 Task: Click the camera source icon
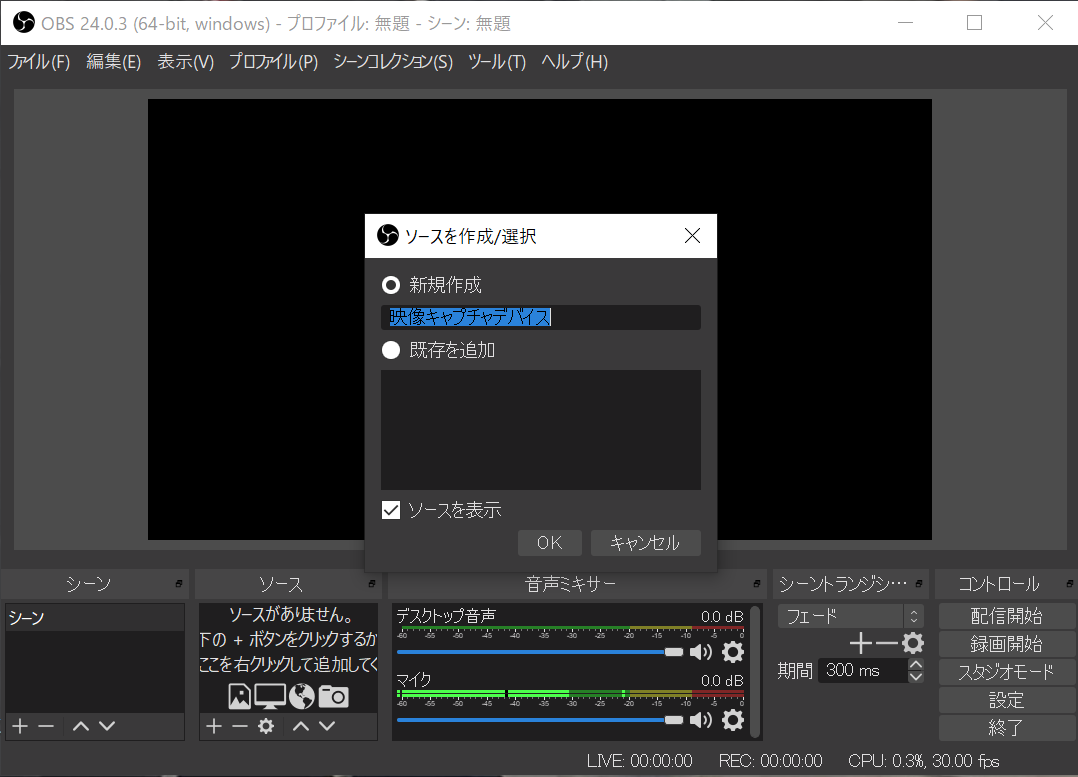click(x=333, y=697)
